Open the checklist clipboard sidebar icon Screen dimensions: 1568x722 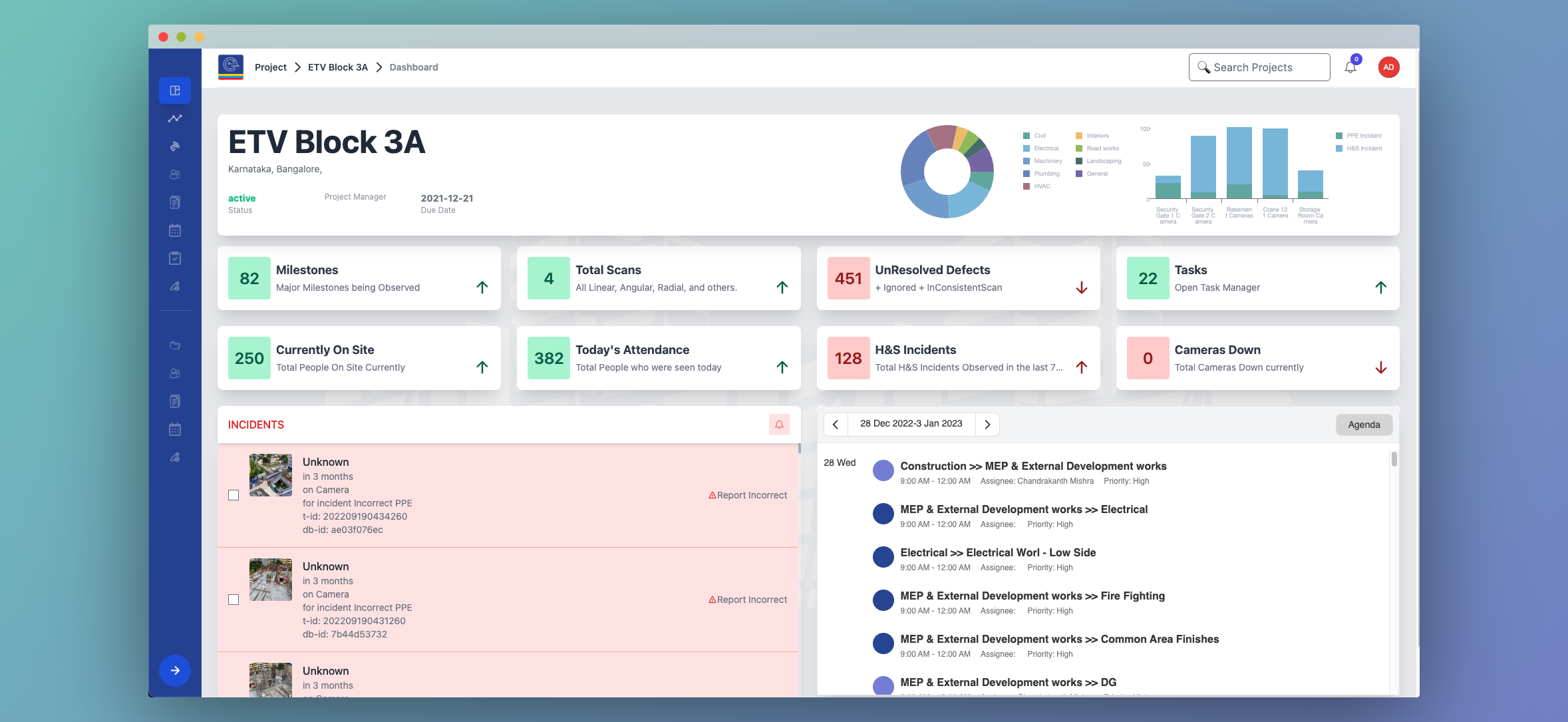click(x=175, y=258)
